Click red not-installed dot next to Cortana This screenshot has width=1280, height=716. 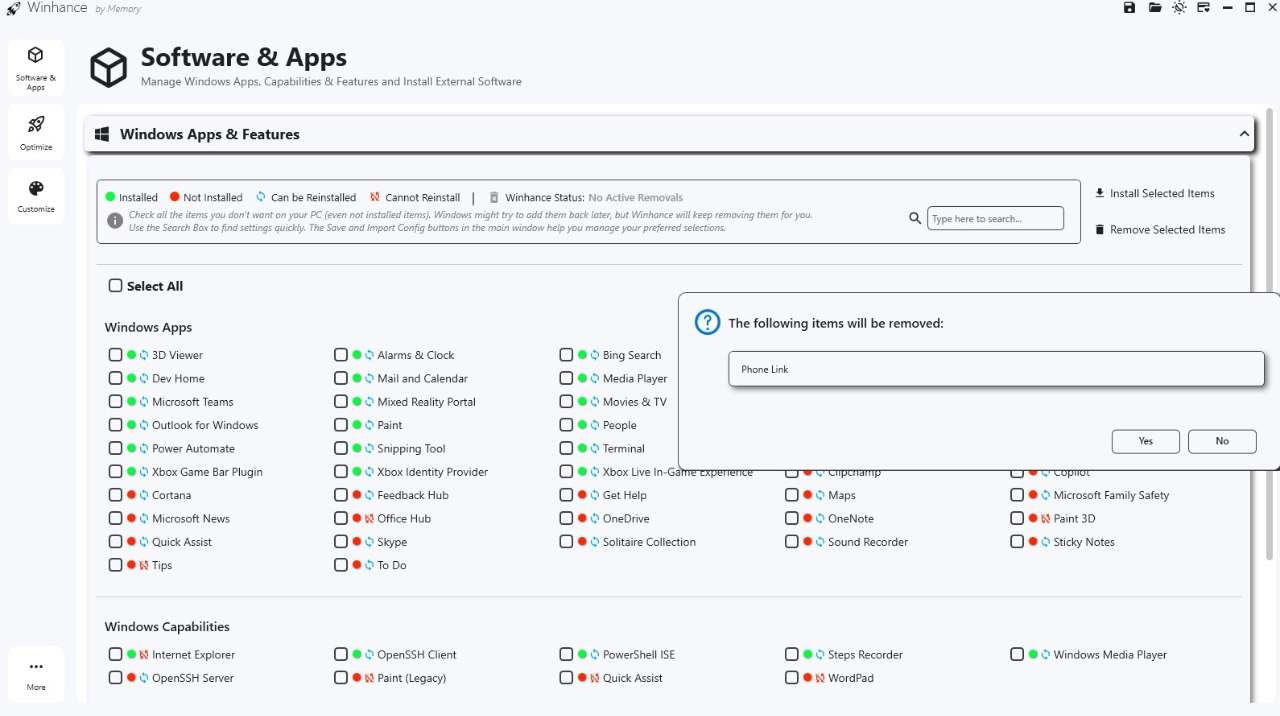point(131,495)
